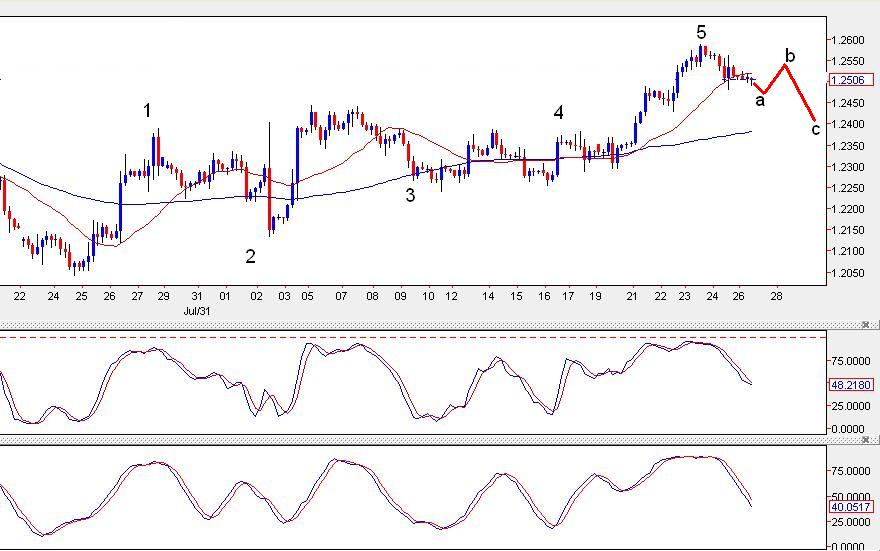Close the upper stochastic indicator panel
This screenshot has width=880, height=551.
(865, 325)
